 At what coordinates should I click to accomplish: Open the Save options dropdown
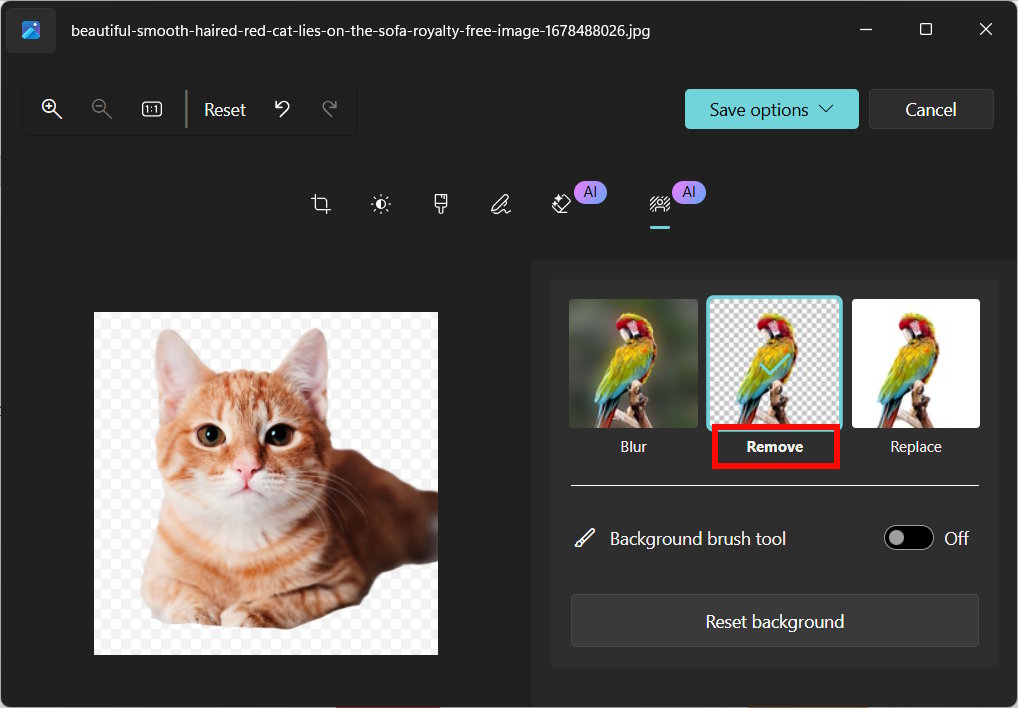coord(771,109)
